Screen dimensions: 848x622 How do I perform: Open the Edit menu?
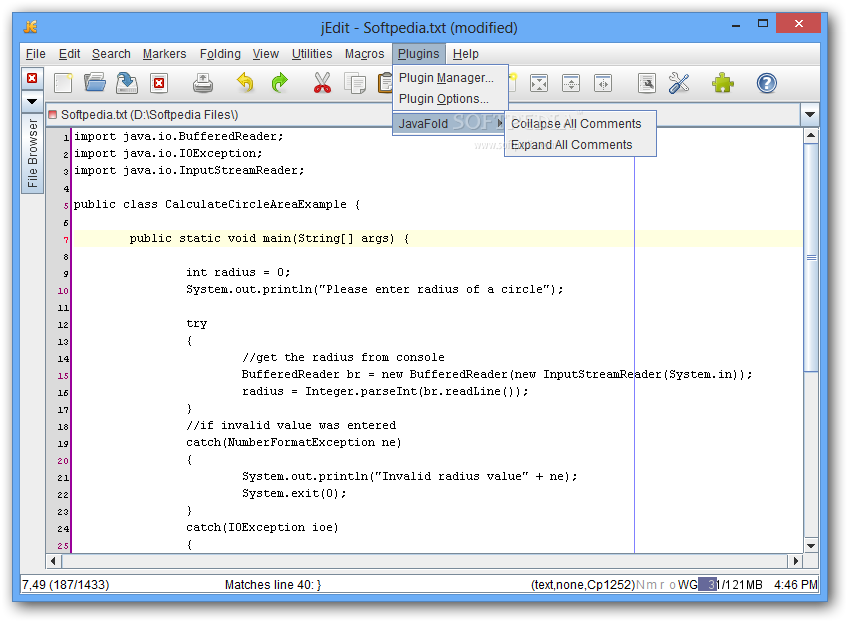click(x=69, y=54)
